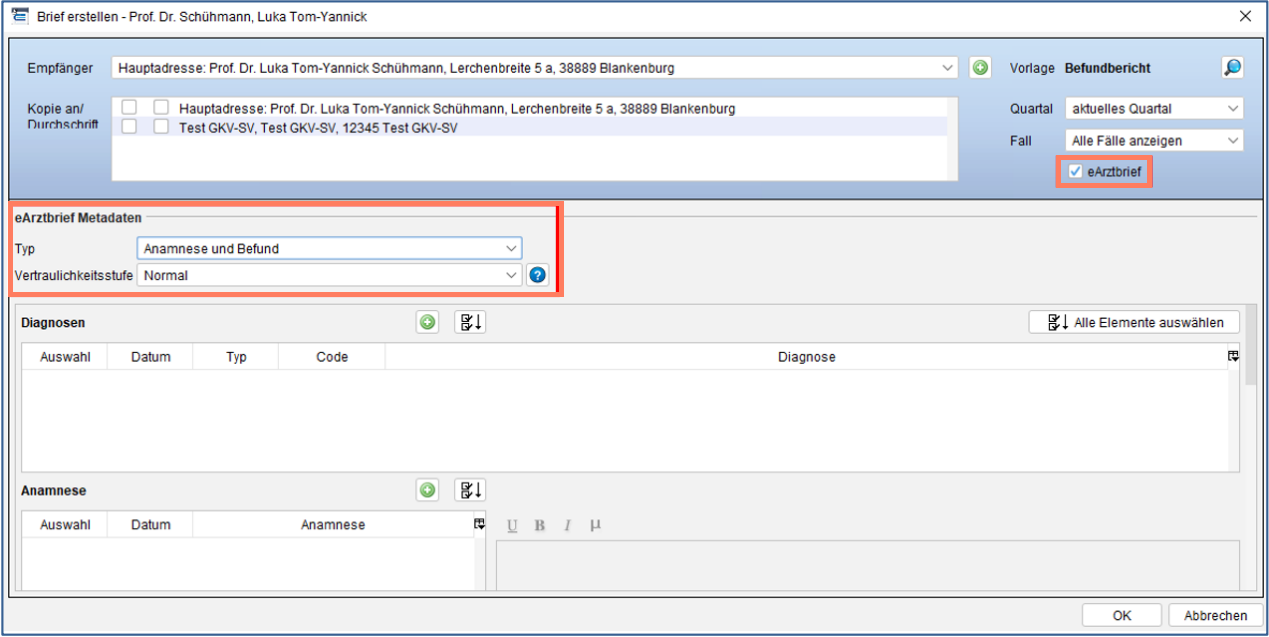The height and width of the screenshot is (637, 1269).
Task: Open the Empfänger address dropdown
Action: (535, 68)
